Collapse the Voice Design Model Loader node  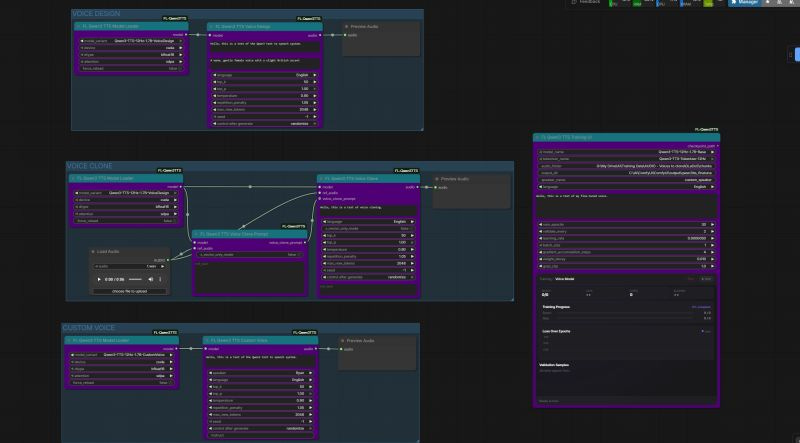pos(78,26)
